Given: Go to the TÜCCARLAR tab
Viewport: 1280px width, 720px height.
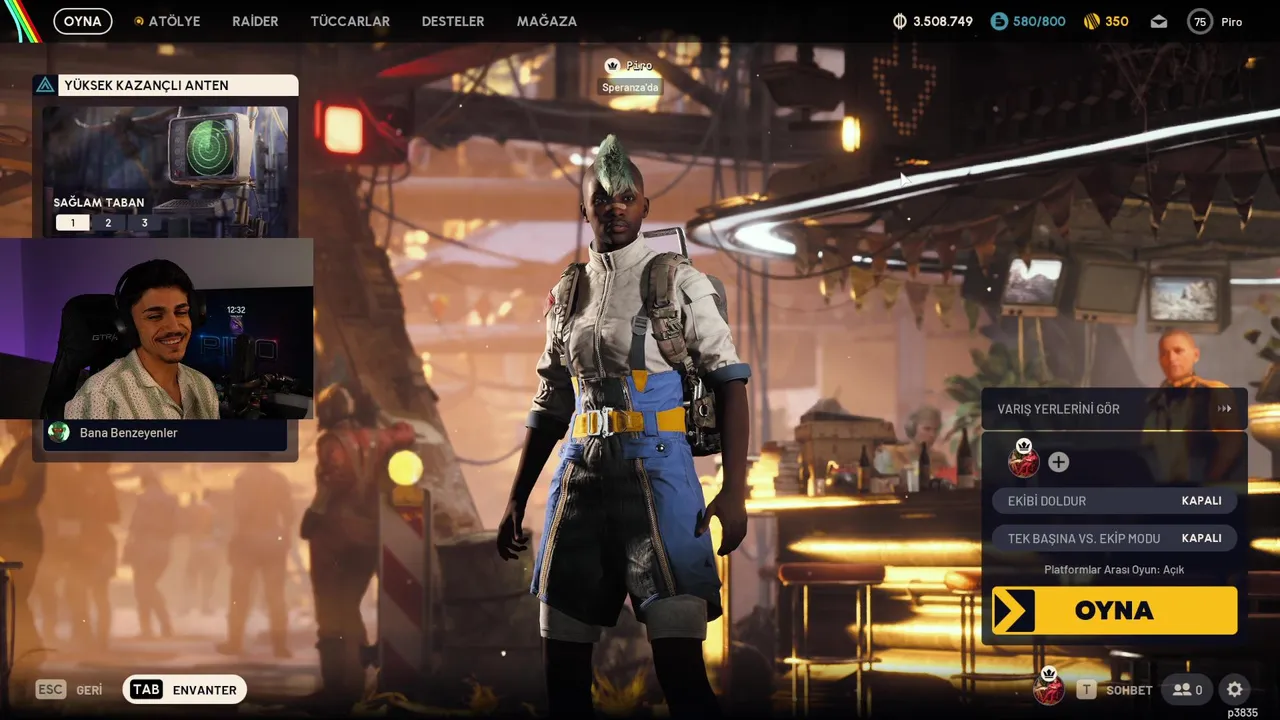Looking at the screenshot, I should pyautogui.click(x=350, y=21).
